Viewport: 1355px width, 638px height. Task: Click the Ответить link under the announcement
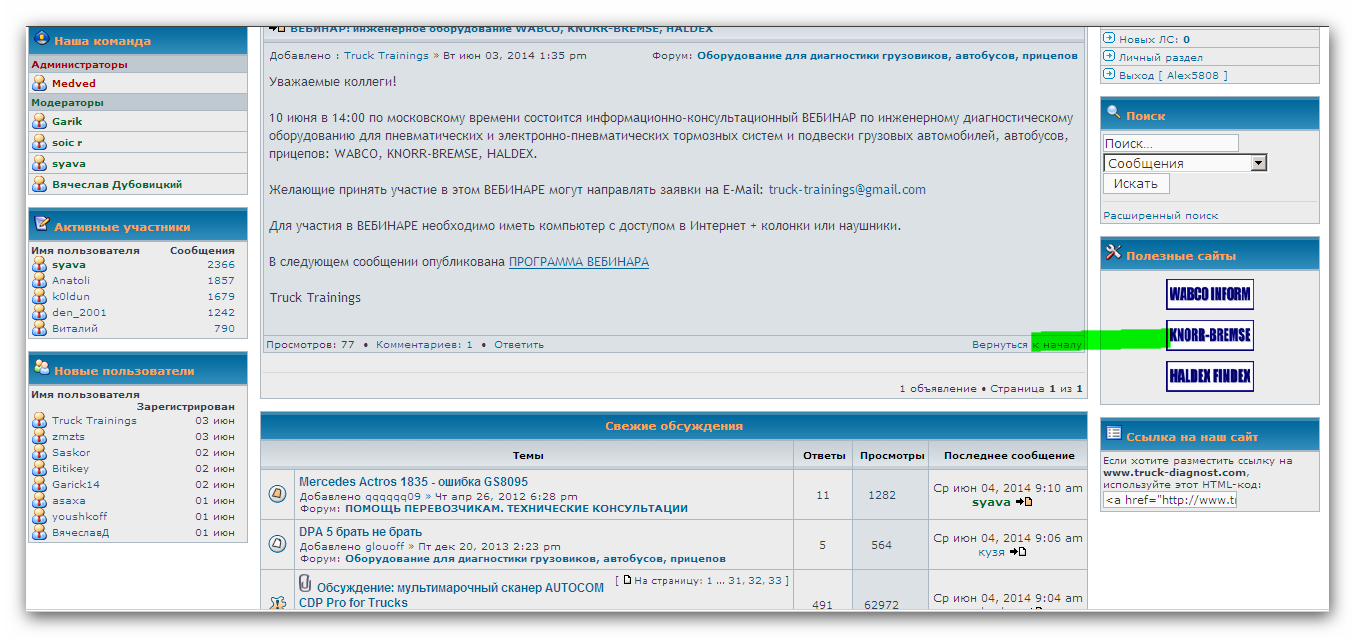pyautogui.click(x=519, y=345)
